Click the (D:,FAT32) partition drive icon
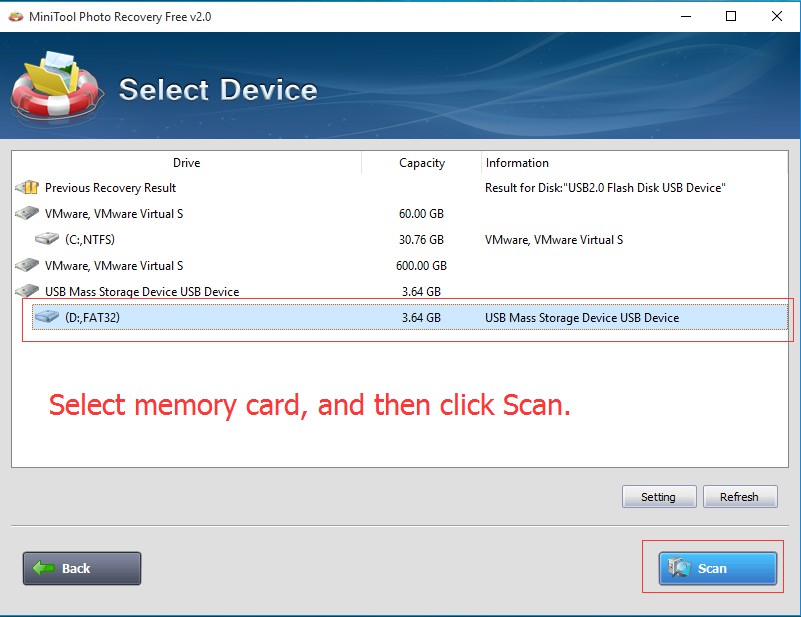The width and height of the screenshot is (801, 617). pos(45,317)
